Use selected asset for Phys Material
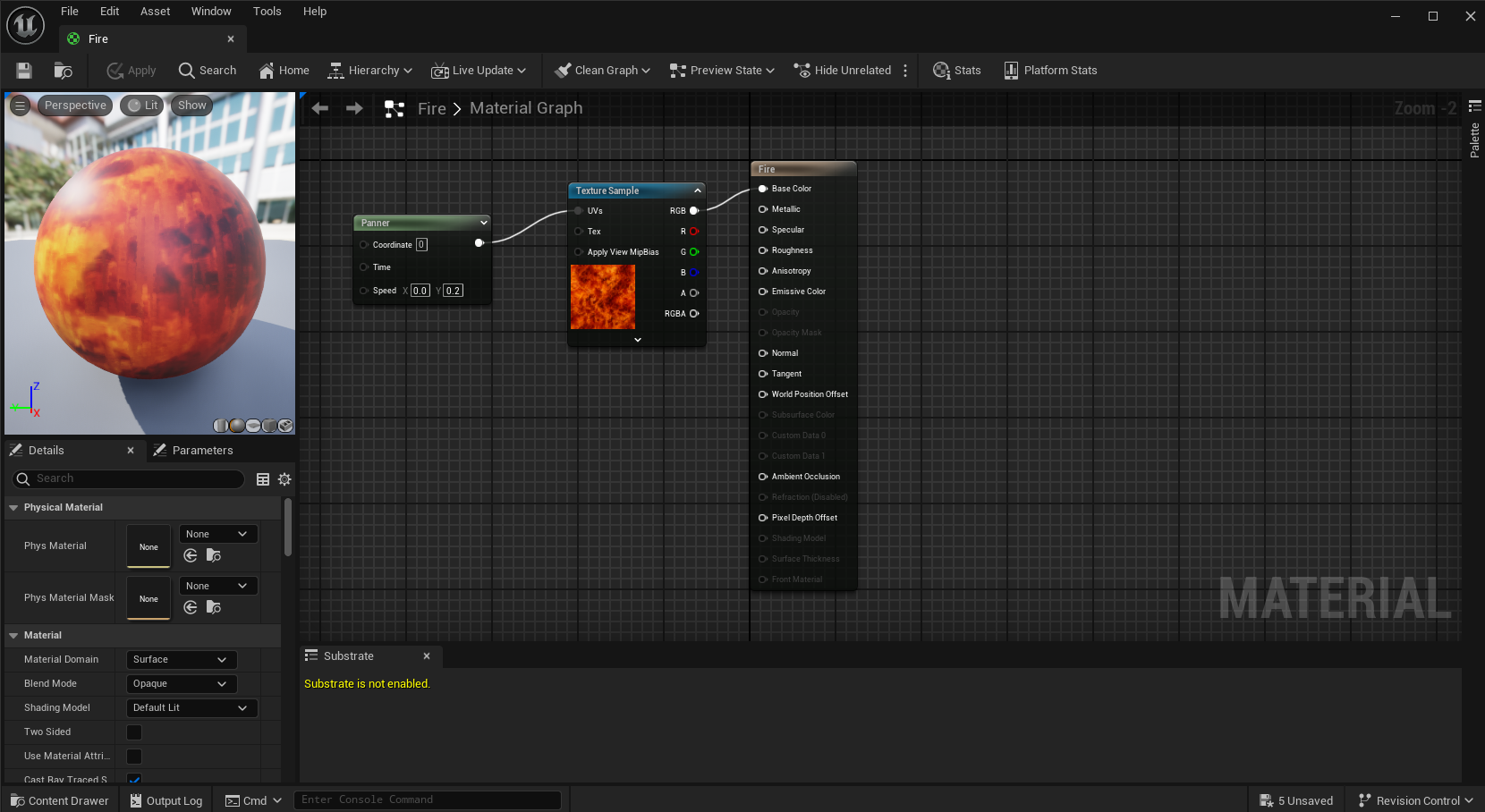Image resolution: width=1485 pixels, height=812 pixels. click(191, 556)
